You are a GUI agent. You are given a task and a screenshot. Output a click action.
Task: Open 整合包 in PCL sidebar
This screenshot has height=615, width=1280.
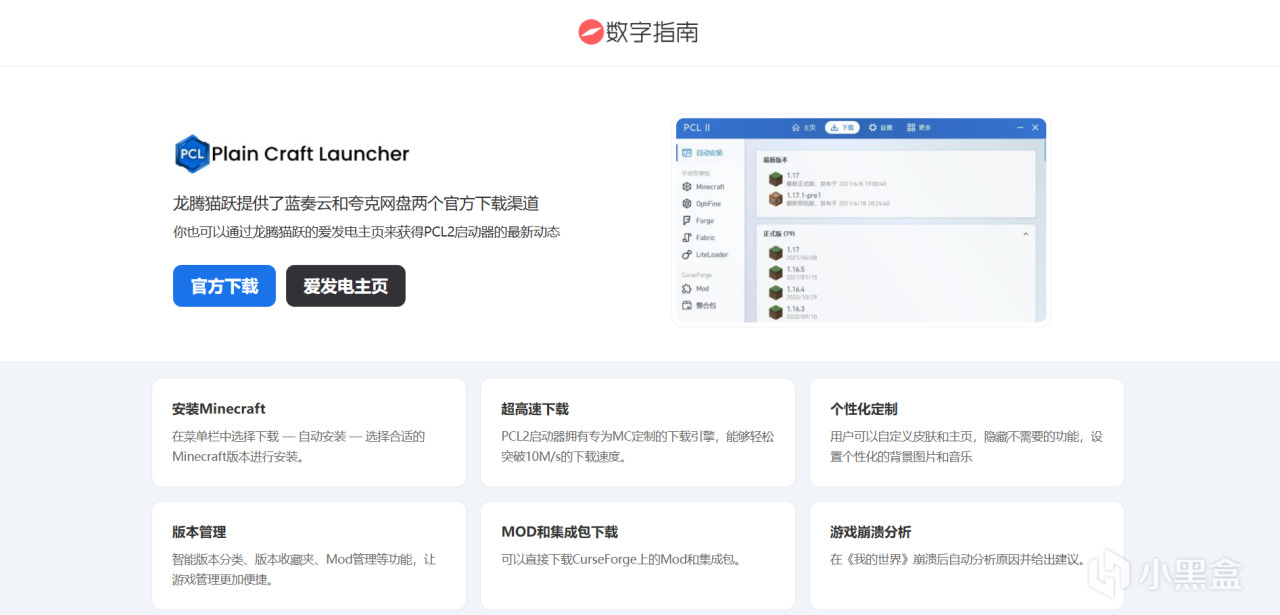(x=699, y=305)
